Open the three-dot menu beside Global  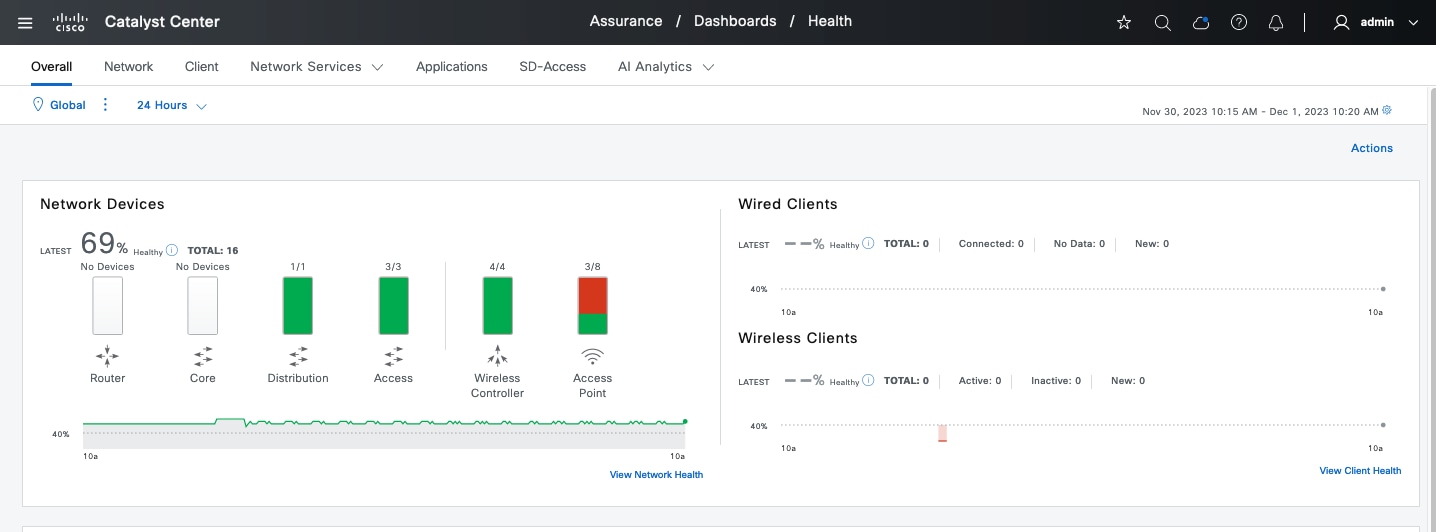106,105
